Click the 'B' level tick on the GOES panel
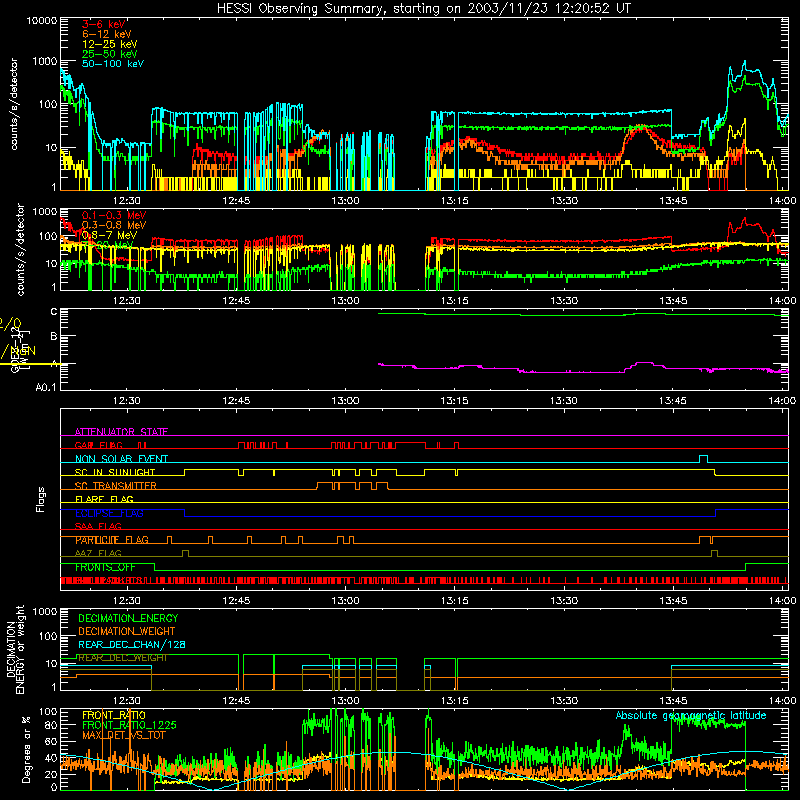This screenshot has width=800, height=800. (54, 336)
